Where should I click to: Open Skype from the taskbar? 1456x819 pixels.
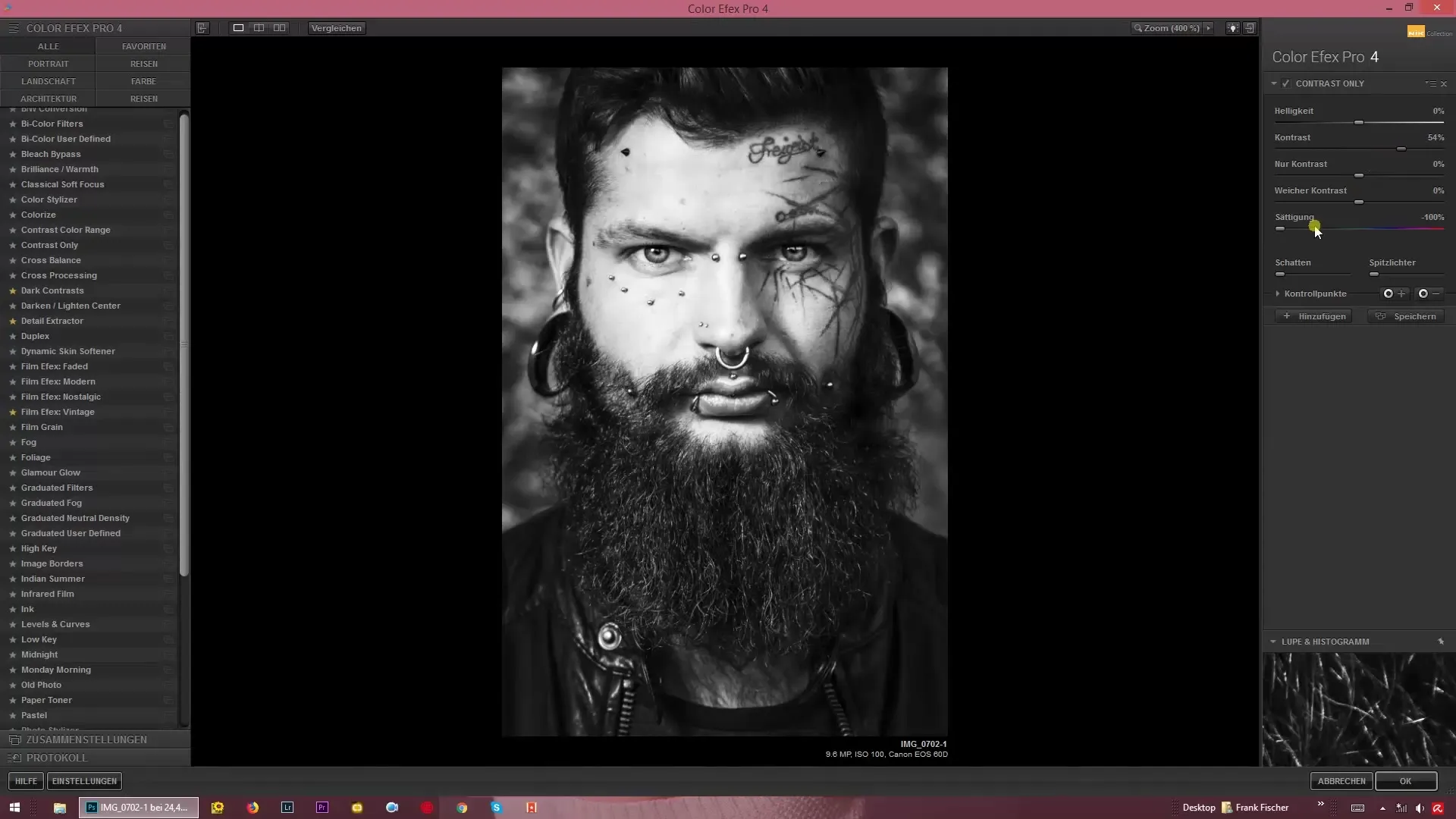pos(497,808)
